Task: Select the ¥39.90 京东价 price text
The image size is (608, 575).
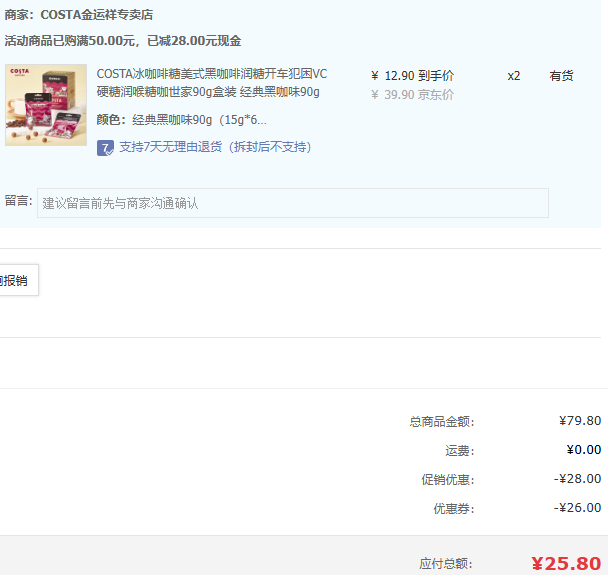Action: point(412,95)
